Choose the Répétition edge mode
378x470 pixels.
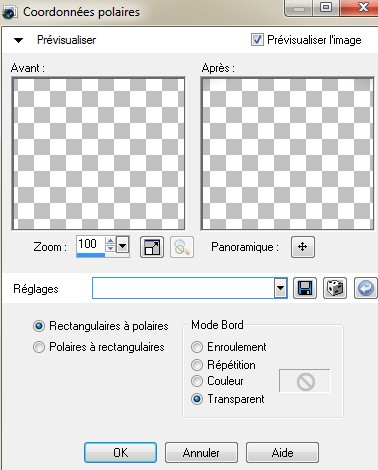[197, 365]
